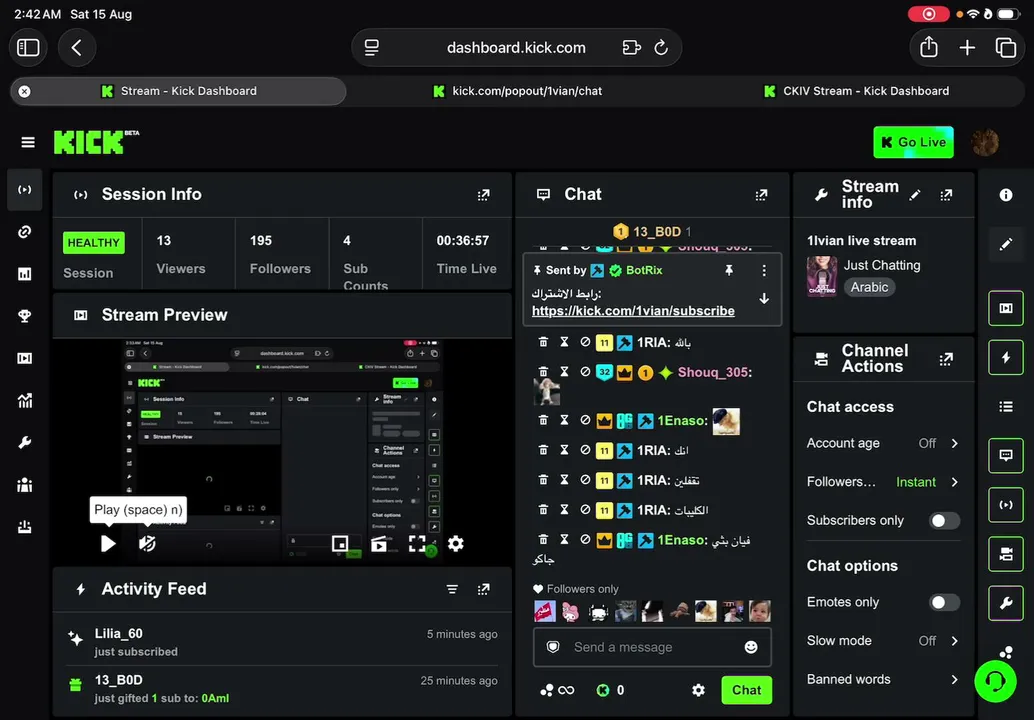
Task: Open left sidebar wrench settings icon
Action: (25, 442)
